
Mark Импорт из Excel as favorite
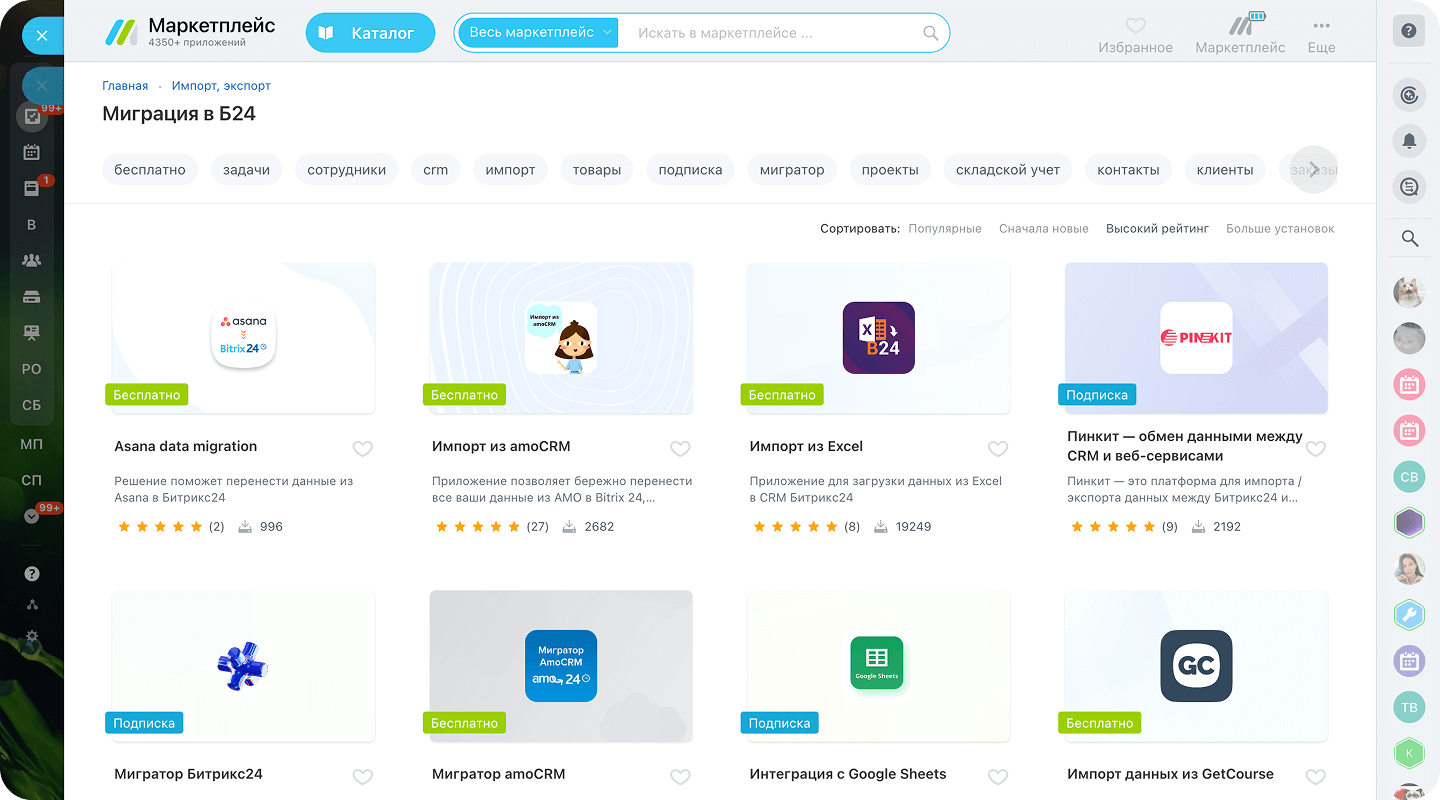tap(998, 449)
